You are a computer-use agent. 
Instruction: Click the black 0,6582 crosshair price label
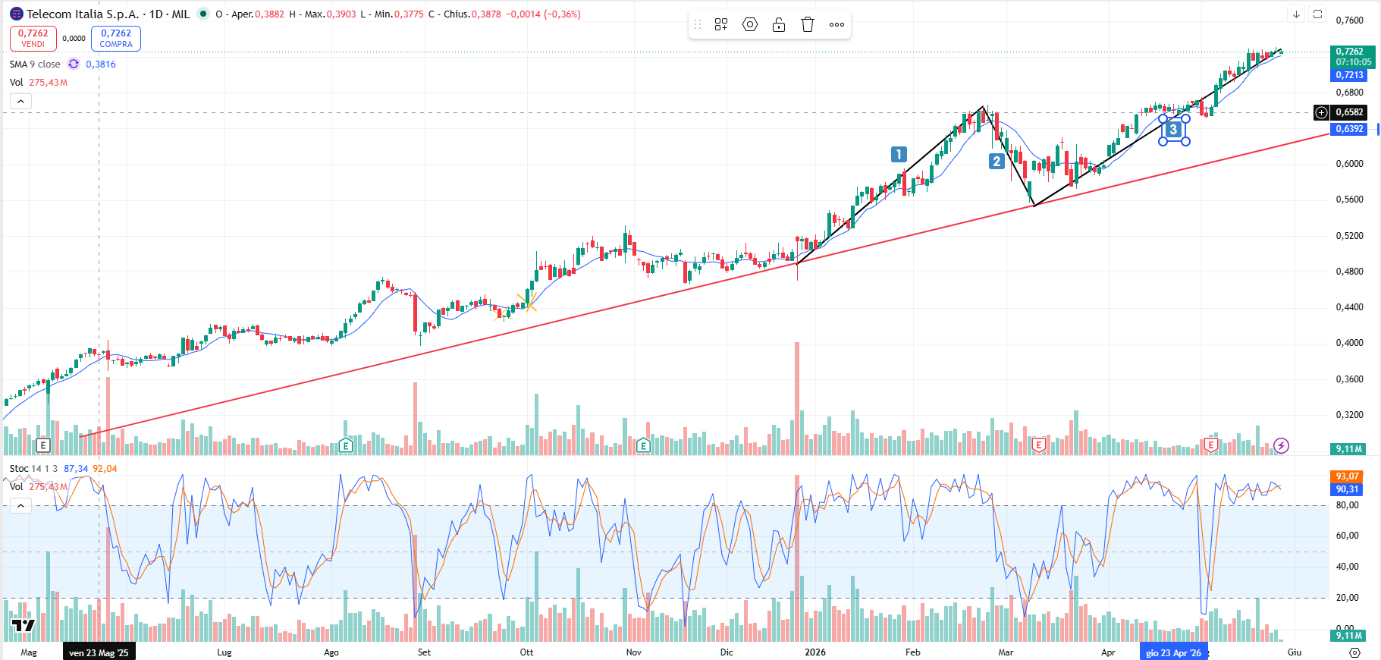pyautogui.click(x=1349, y=113)
